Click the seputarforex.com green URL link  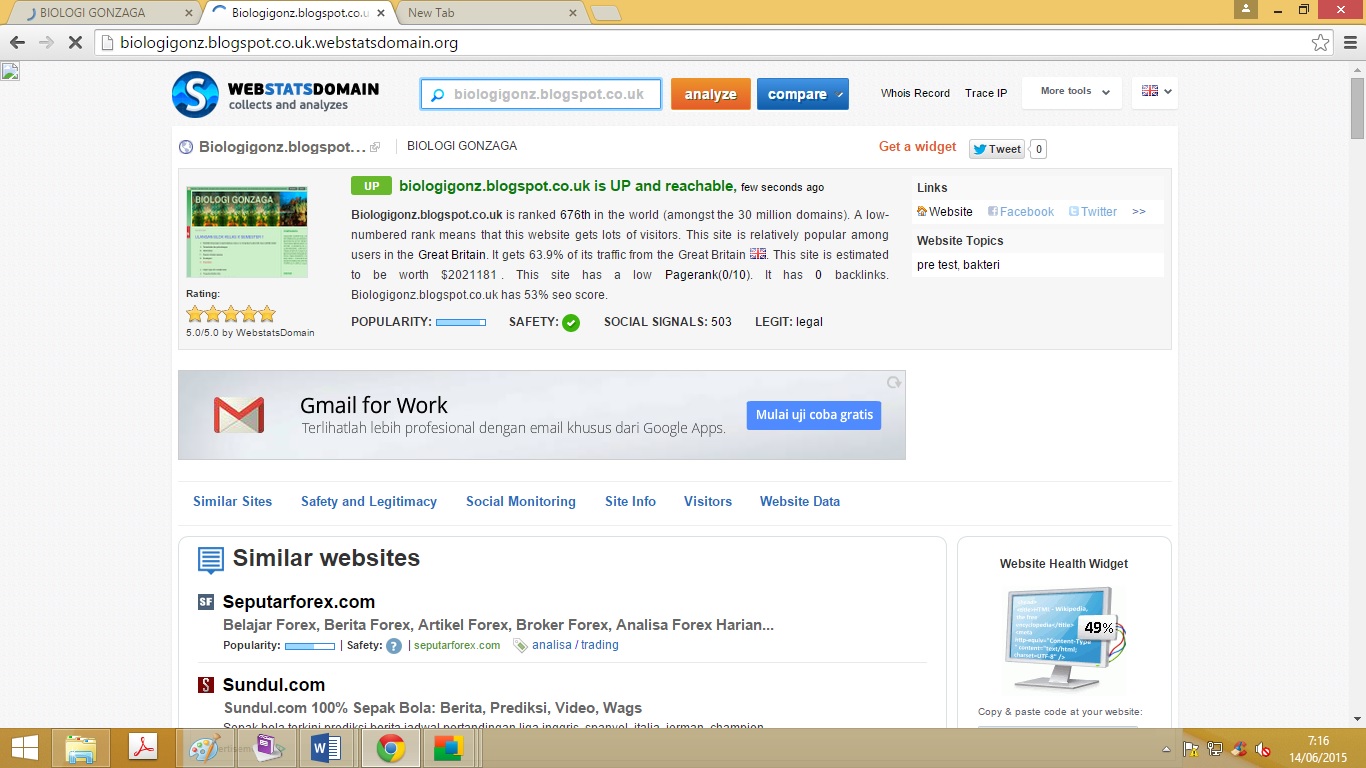click(457, 646)
